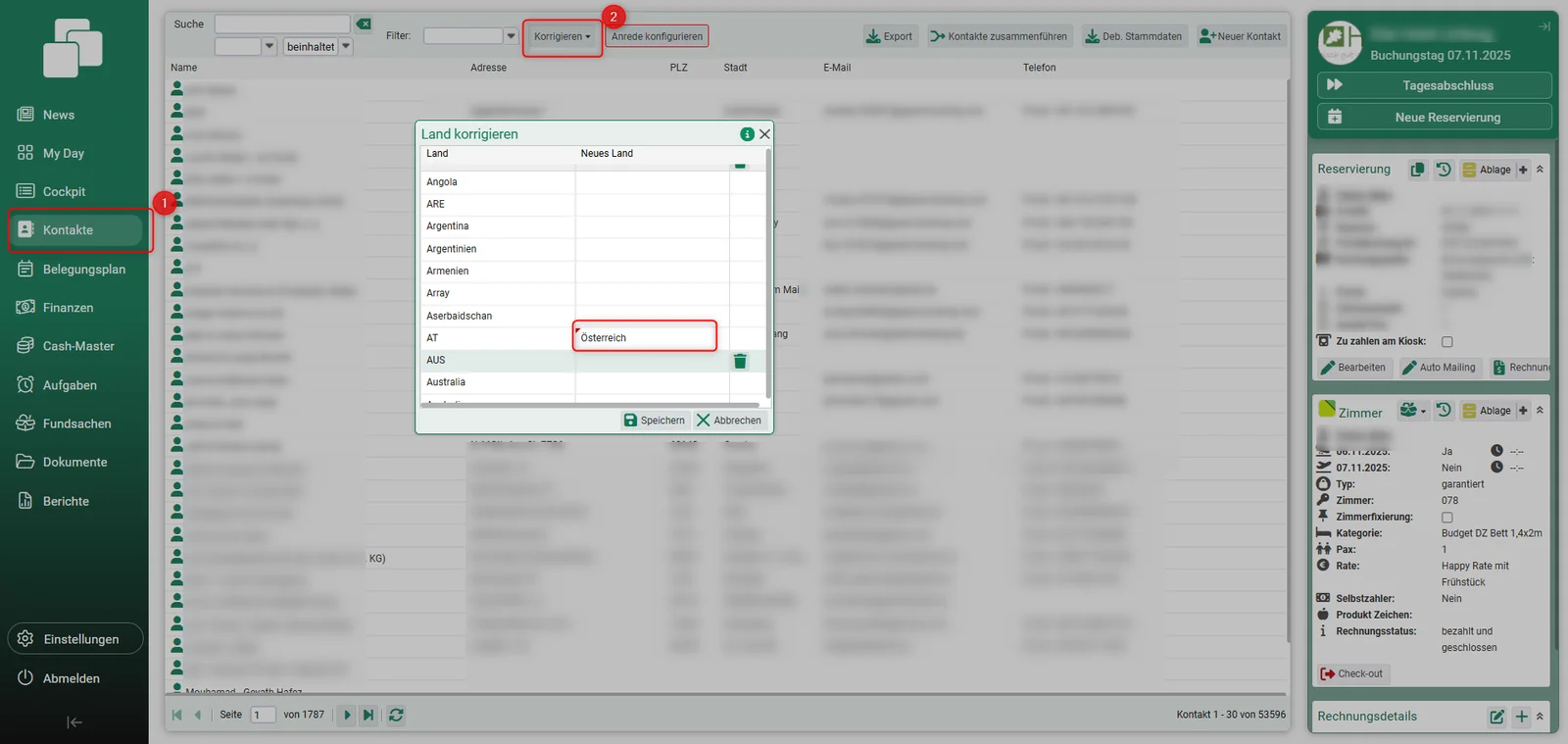
Task: Click the Suche text field
Action: [x=282, y=24]
